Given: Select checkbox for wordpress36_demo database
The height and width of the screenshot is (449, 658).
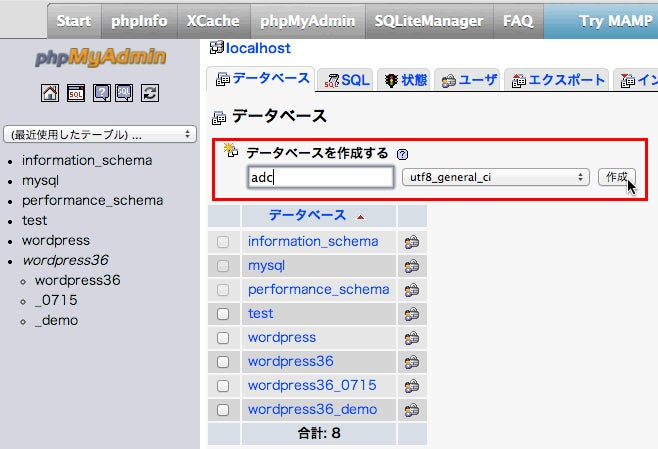Looking at the screenshot, I should [x=223, y=409].
